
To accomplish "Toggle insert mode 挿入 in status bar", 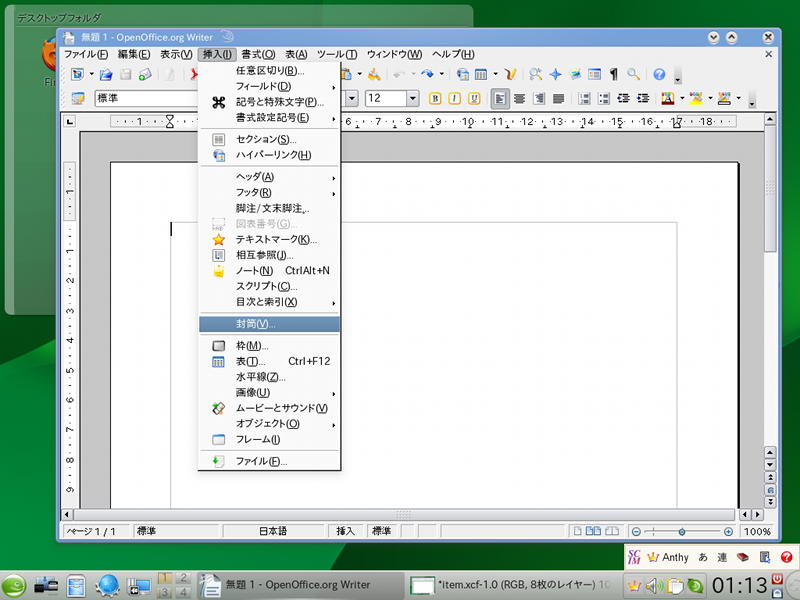I will pyautogui.click(x=345, y=531).
